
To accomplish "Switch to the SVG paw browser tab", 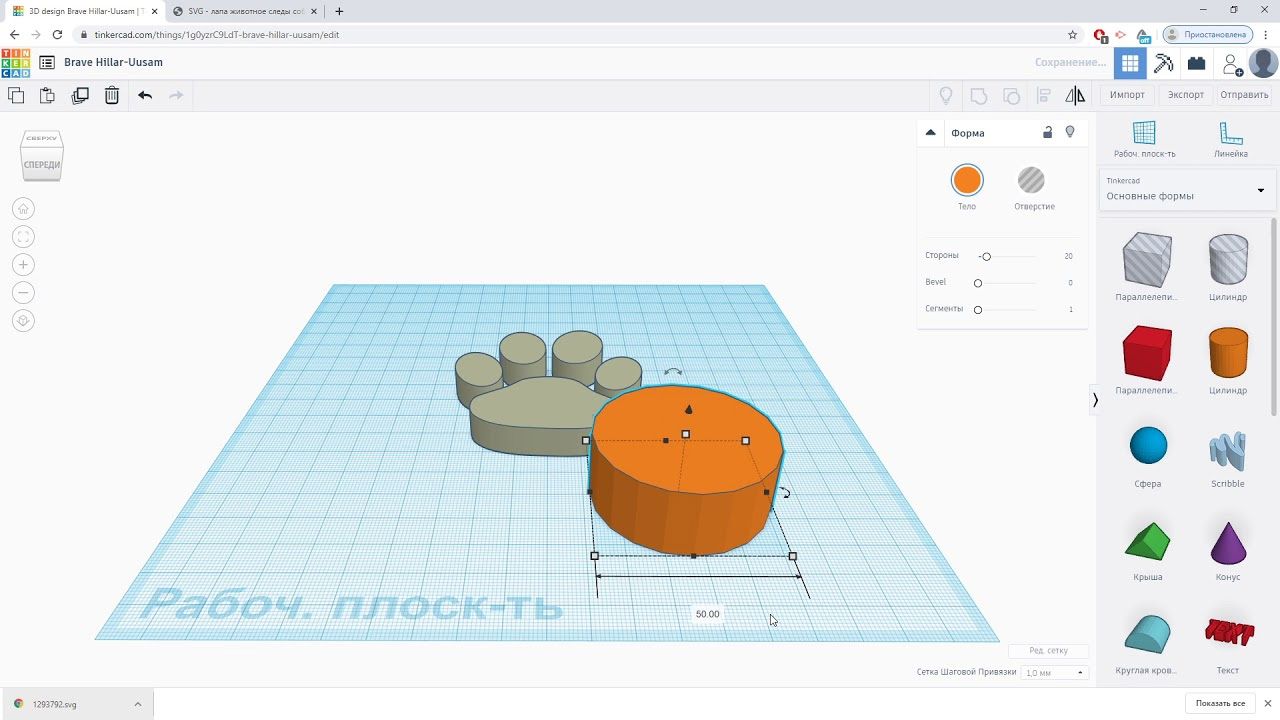I will [244, 11].
